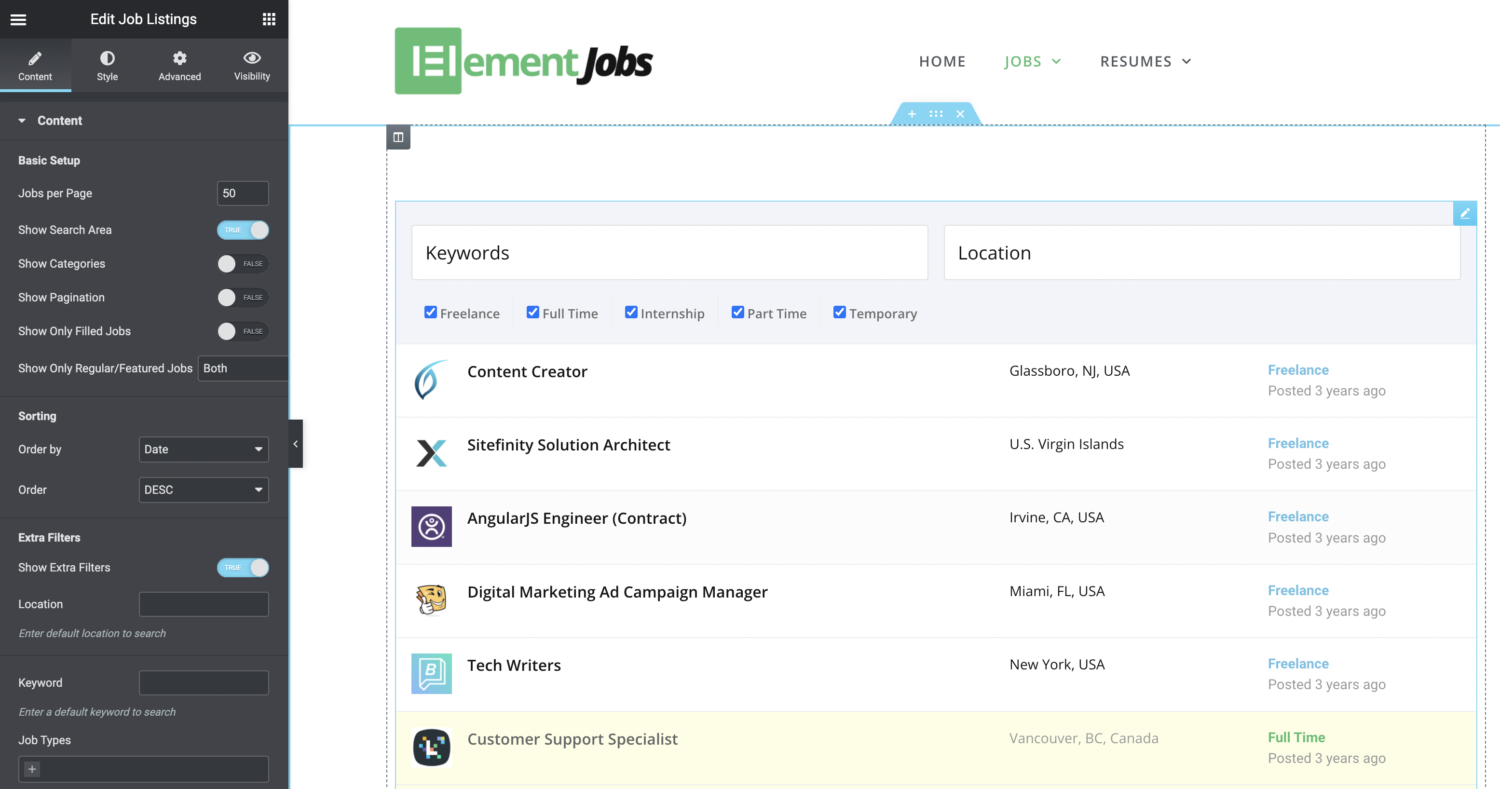Click the plus icon to add a new section

pyautogui.click(x=911, y=114)
